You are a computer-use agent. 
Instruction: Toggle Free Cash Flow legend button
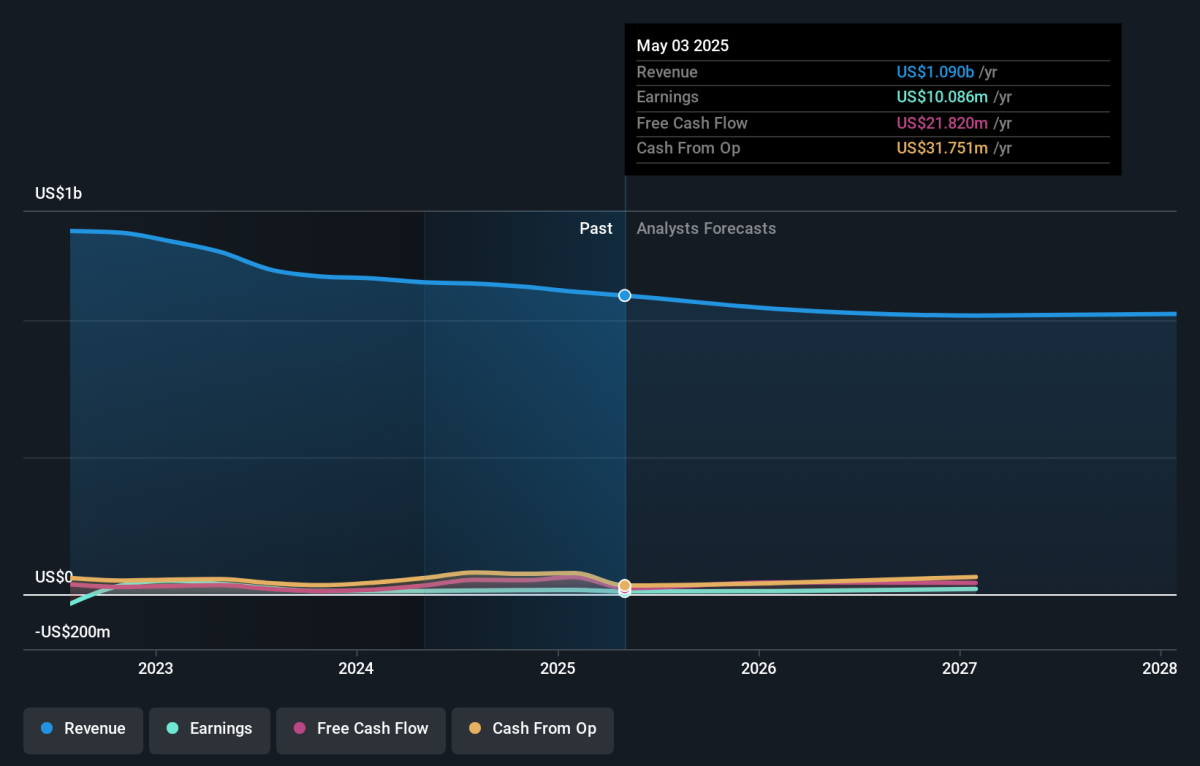361,729
